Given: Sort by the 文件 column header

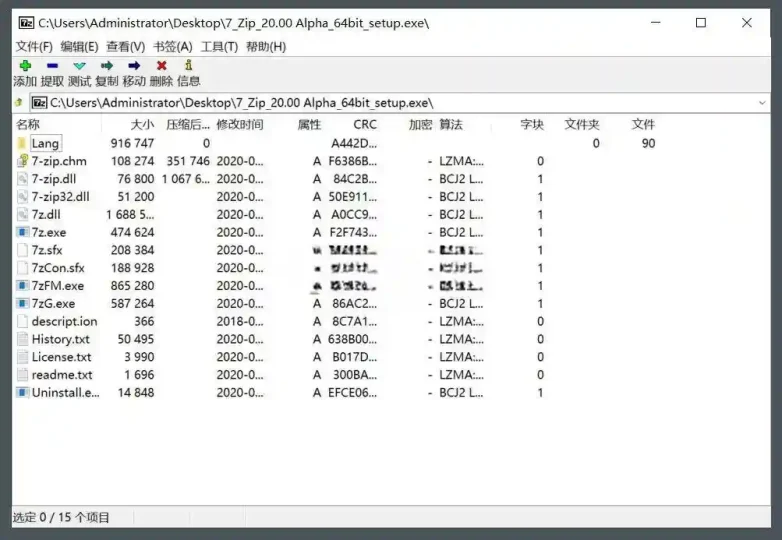Looking at the screenshot, I should coord(643,125).
